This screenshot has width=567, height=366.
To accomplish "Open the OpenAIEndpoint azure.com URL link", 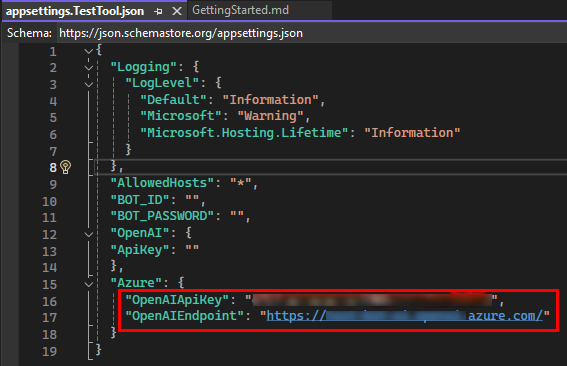I will click(405, 316).
